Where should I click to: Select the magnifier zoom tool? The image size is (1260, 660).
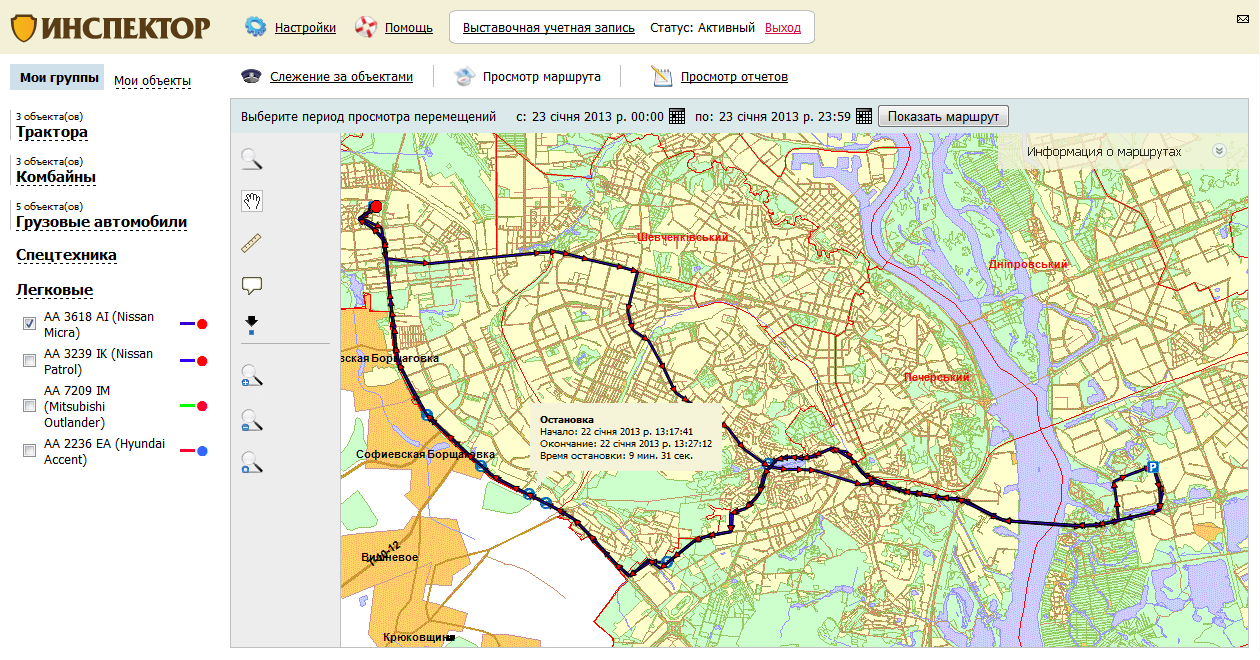[252, 158]
